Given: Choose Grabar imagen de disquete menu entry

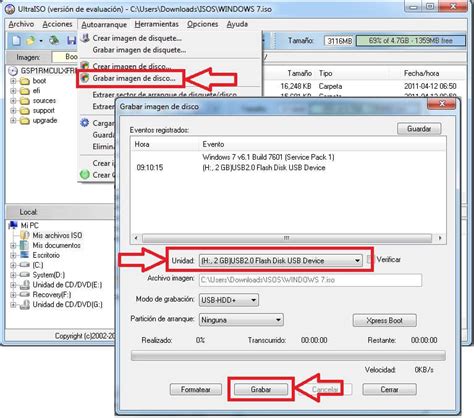Looking at the screenshot, I should tap(139, 50).
